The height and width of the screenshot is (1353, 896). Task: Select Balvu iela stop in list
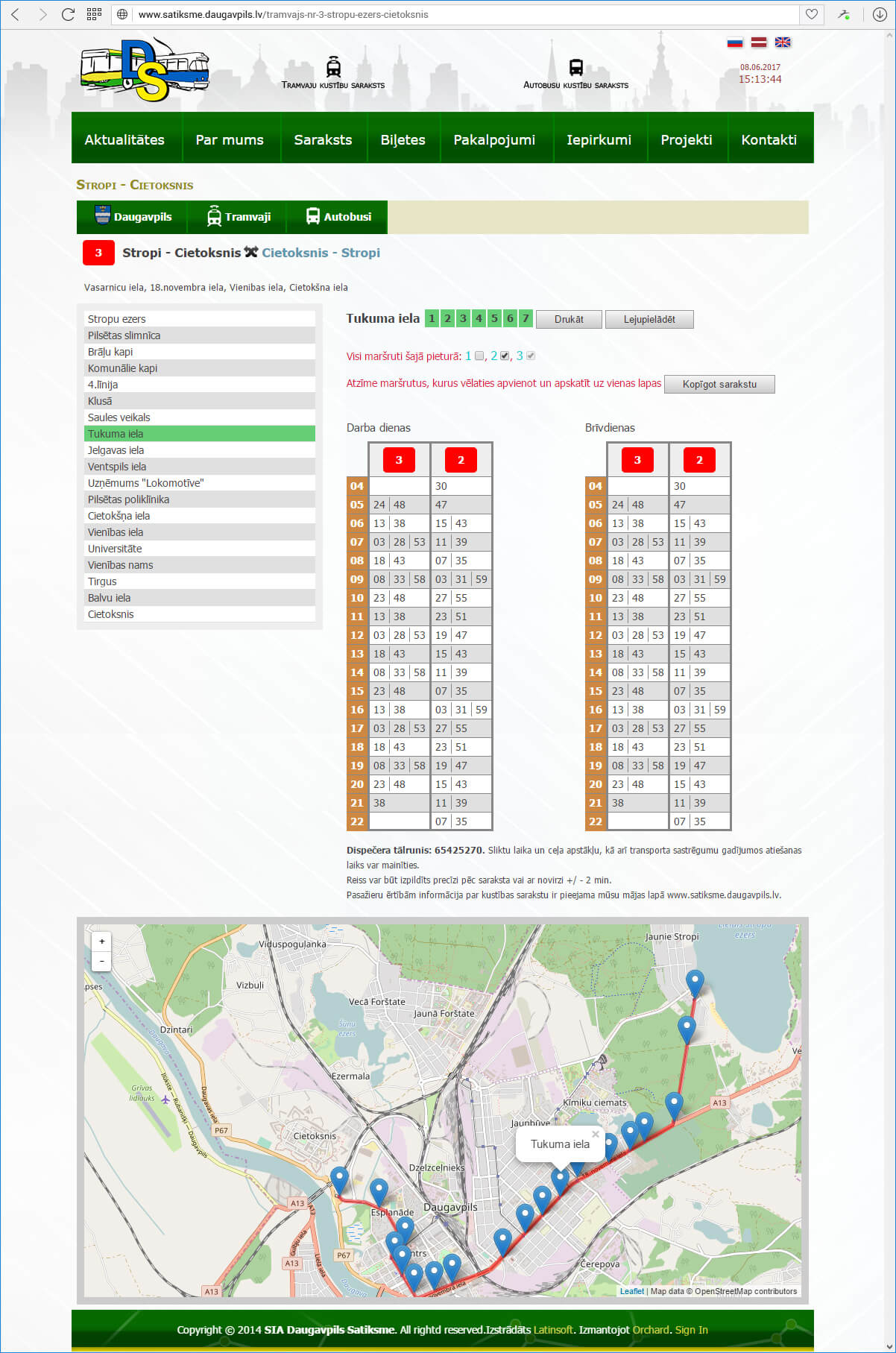point(200,598)
